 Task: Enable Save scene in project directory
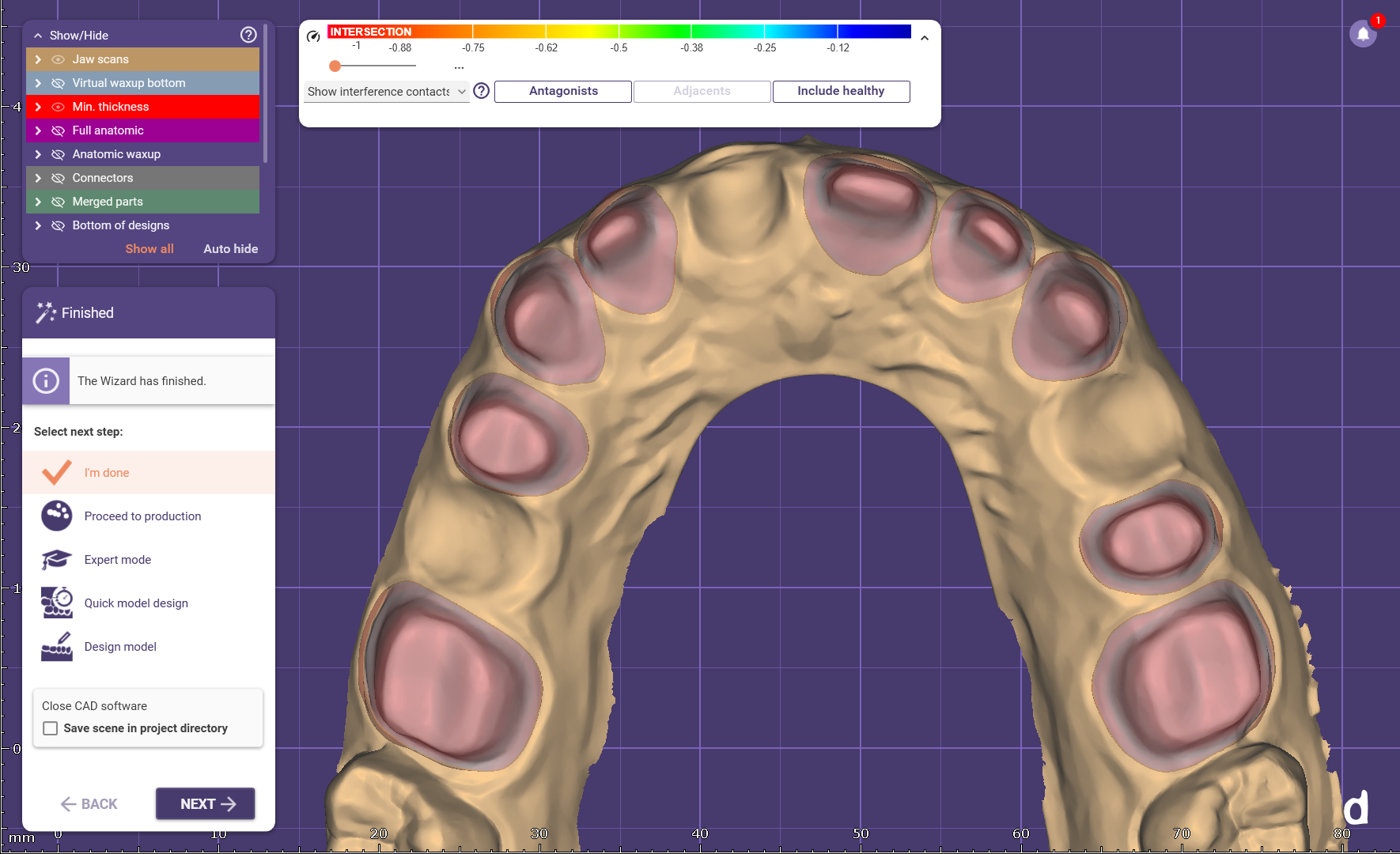point(51,728)
